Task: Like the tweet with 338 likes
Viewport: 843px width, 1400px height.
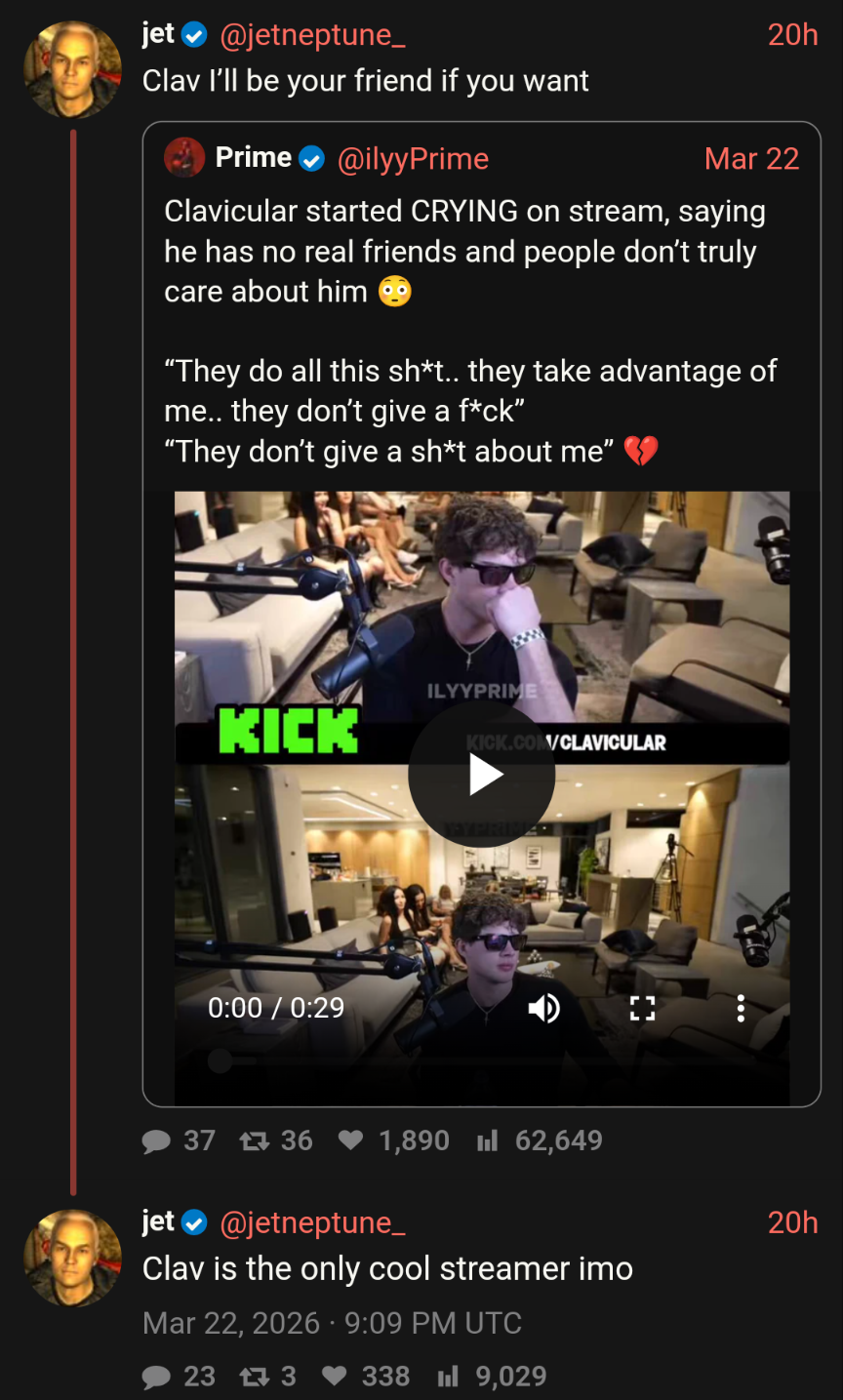Action: [x=335, y=1377]
